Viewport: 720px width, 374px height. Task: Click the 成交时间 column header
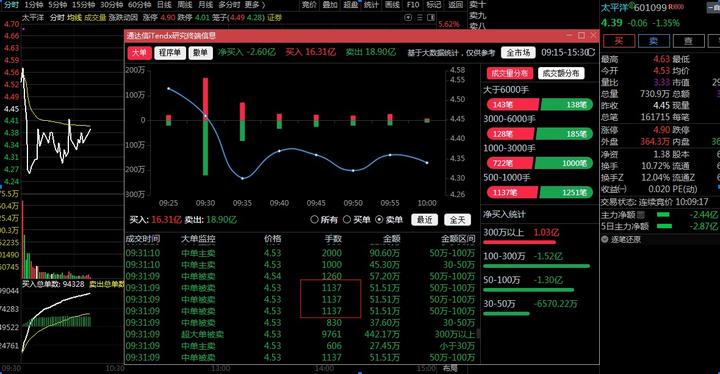[x=143, y=239]
